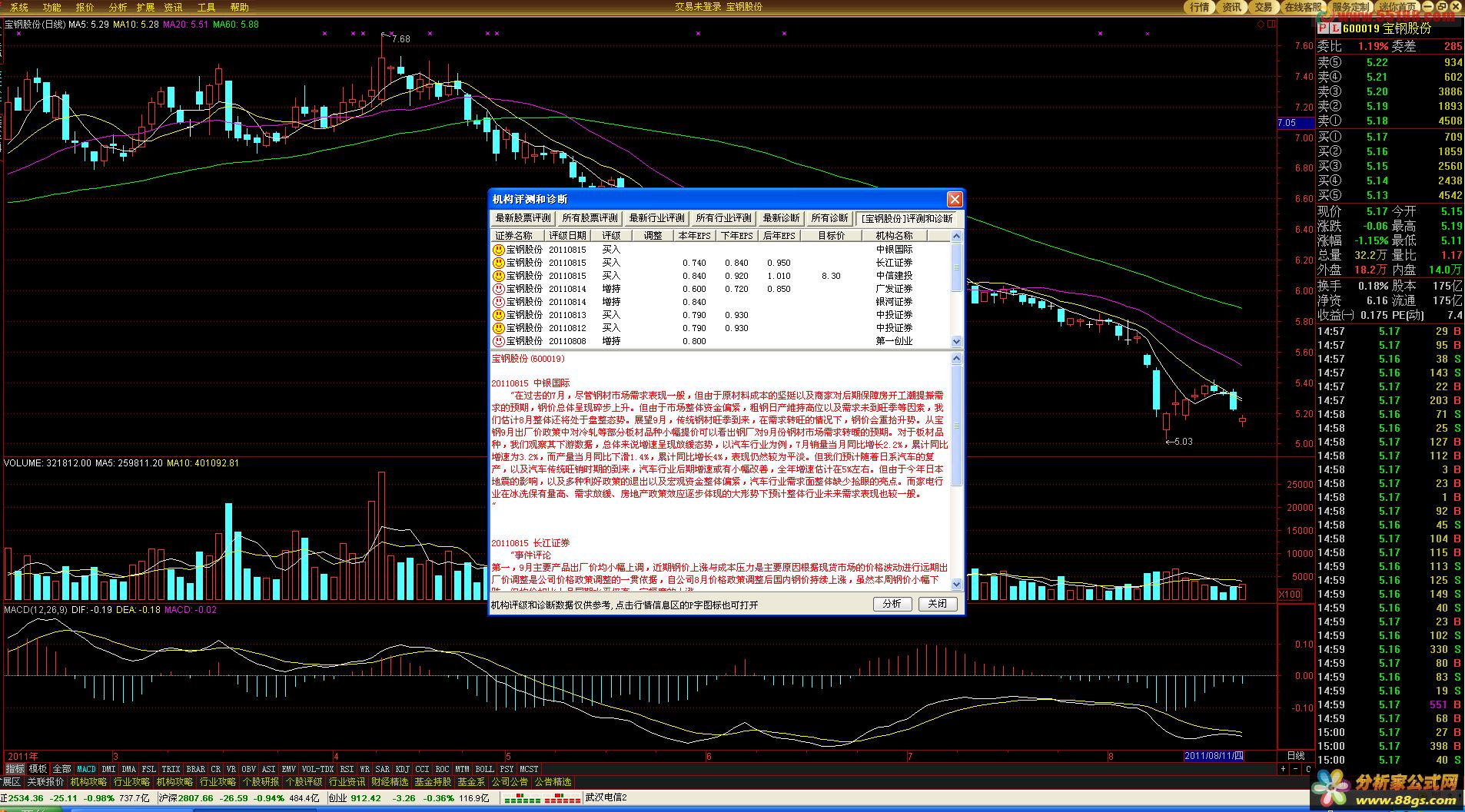Select the VOL-TDX indicator tab
This screenshot has width=1465, height=812.
(317, 769)
